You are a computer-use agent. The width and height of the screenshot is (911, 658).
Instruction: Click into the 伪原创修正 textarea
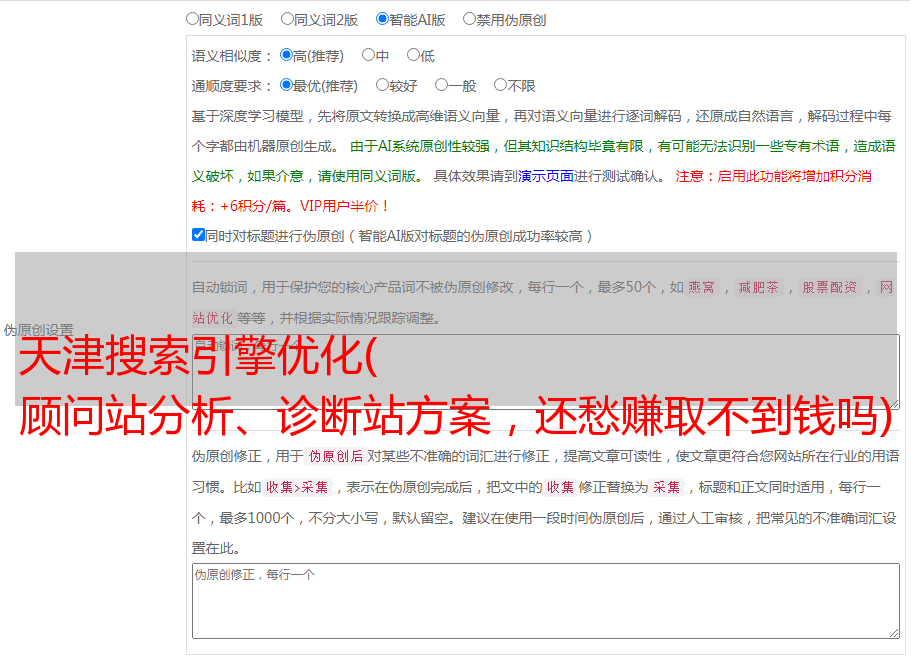[546, 601]
